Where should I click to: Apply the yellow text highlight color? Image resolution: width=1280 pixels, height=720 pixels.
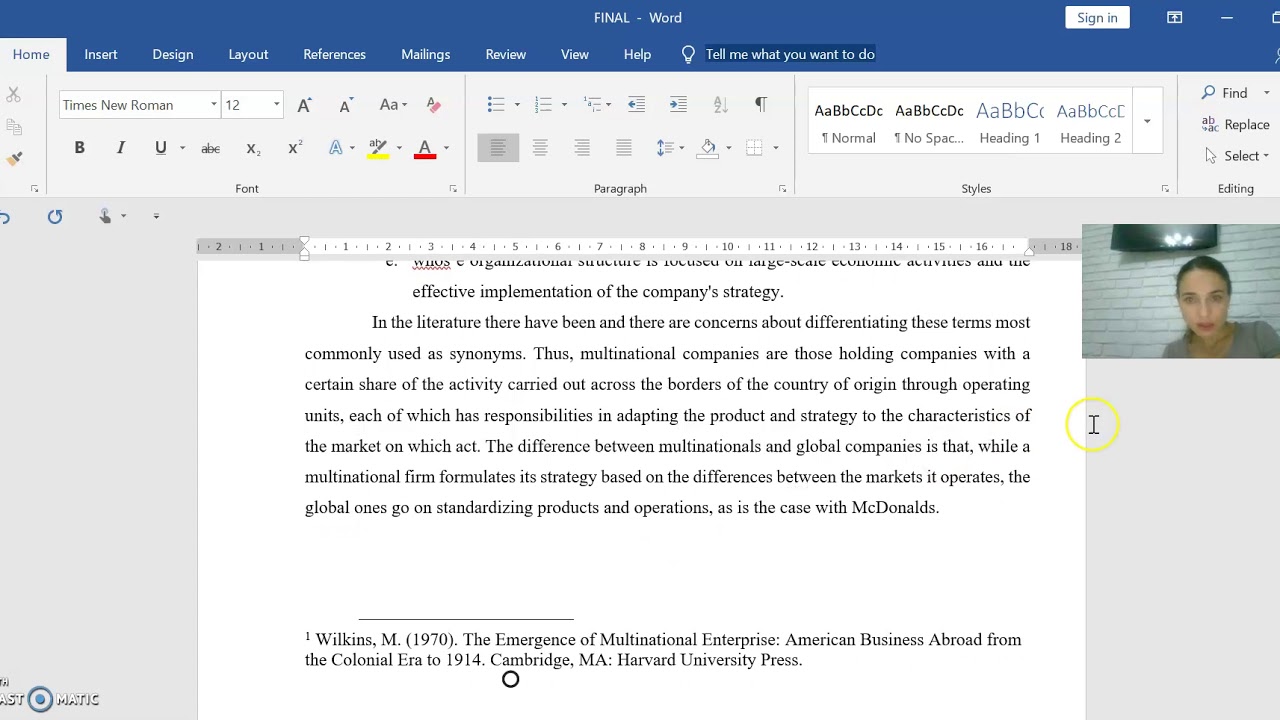click(x=378, y=148)
